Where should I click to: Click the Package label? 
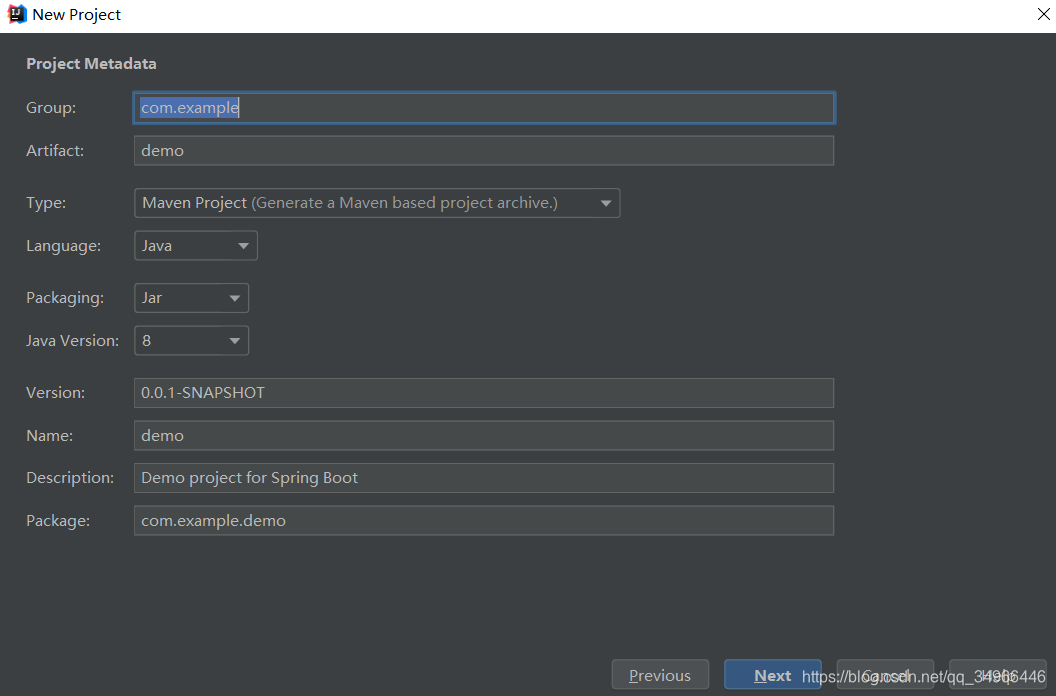point(57,521)
